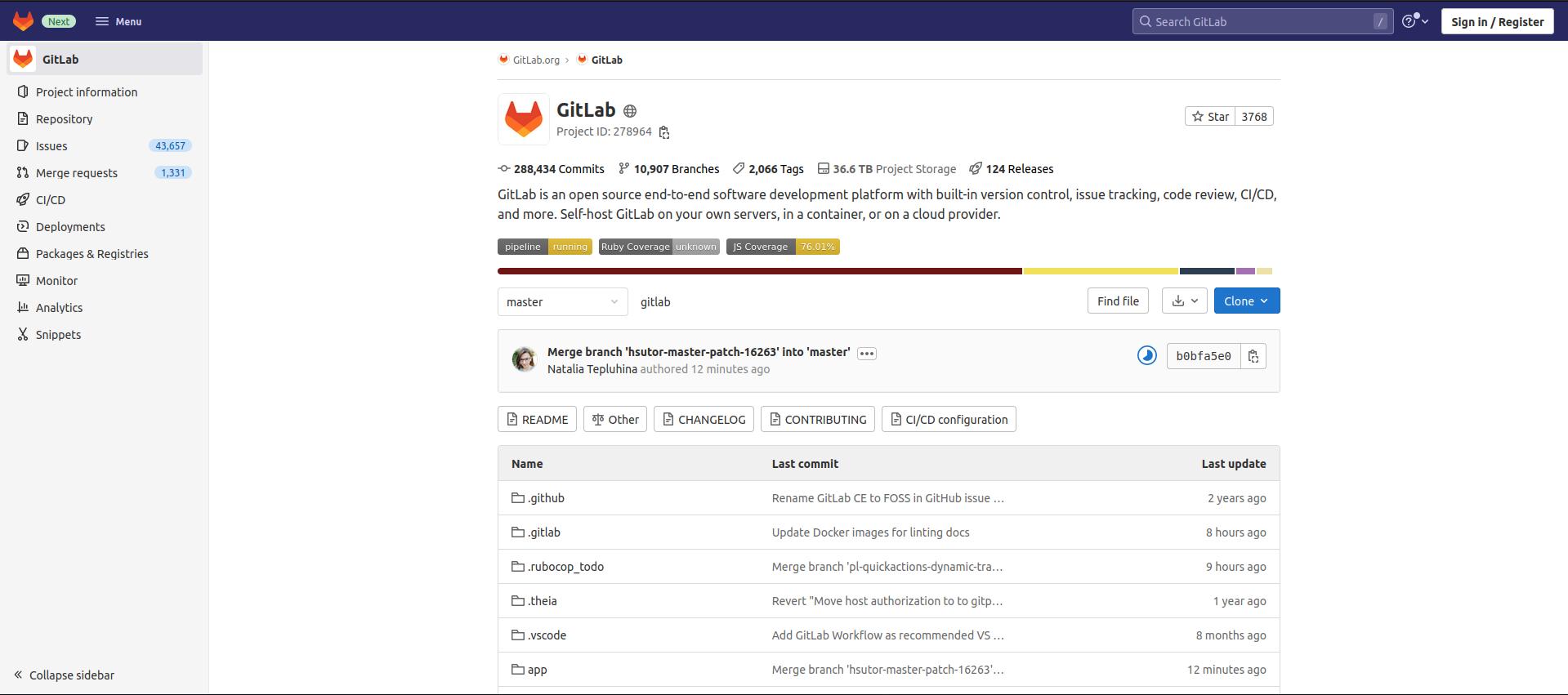Open the 2,066 Tags link
The width and height of the screenshot is (1568, 695).
(769, 169)
